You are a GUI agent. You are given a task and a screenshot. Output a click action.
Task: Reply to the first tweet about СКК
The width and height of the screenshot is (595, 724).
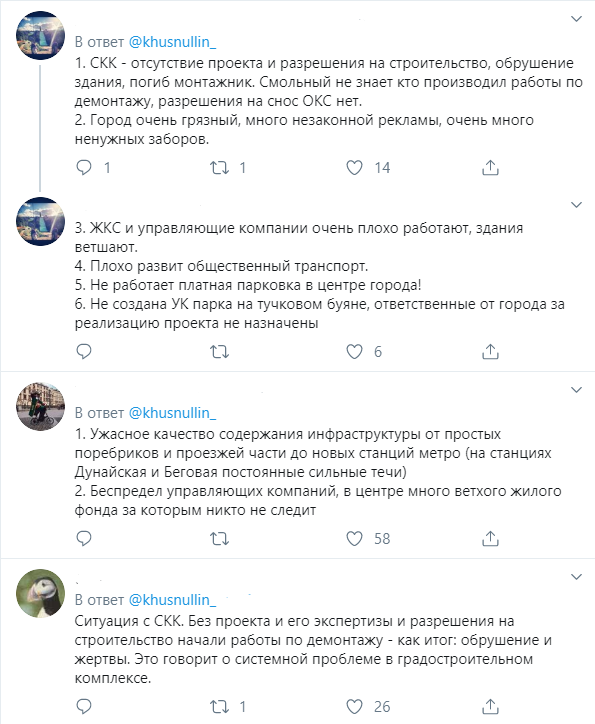coord(84,168)
